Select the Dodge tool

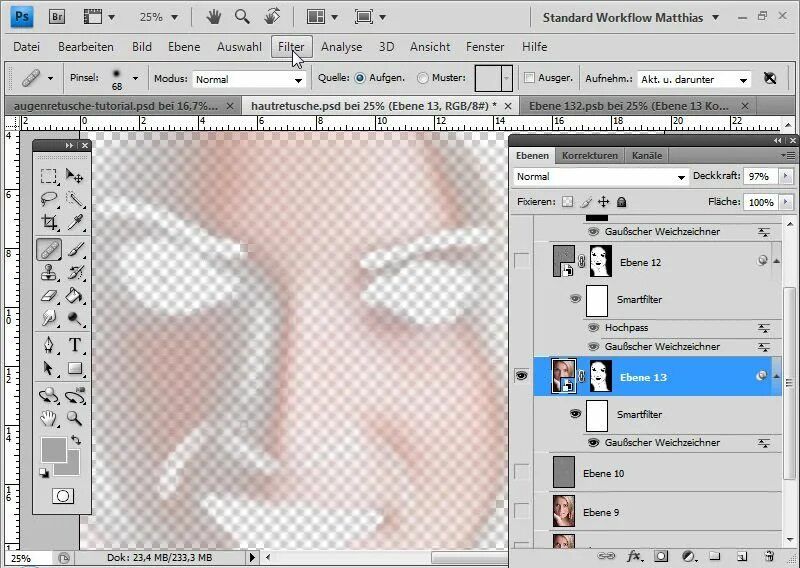tap(74, 318)
